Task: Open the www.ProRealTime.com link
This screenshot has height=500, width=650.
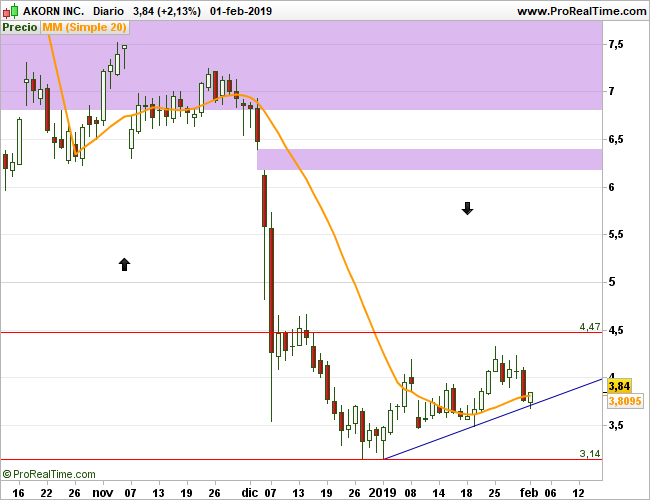Action: (x=582, y=11)
